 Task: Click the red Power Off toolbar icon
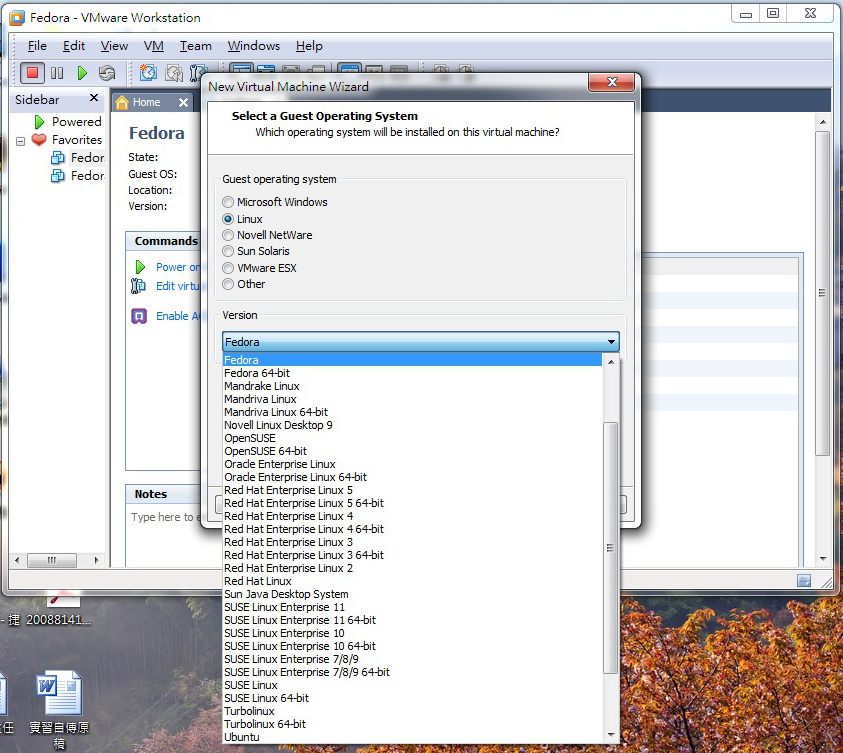coord(32,73)
